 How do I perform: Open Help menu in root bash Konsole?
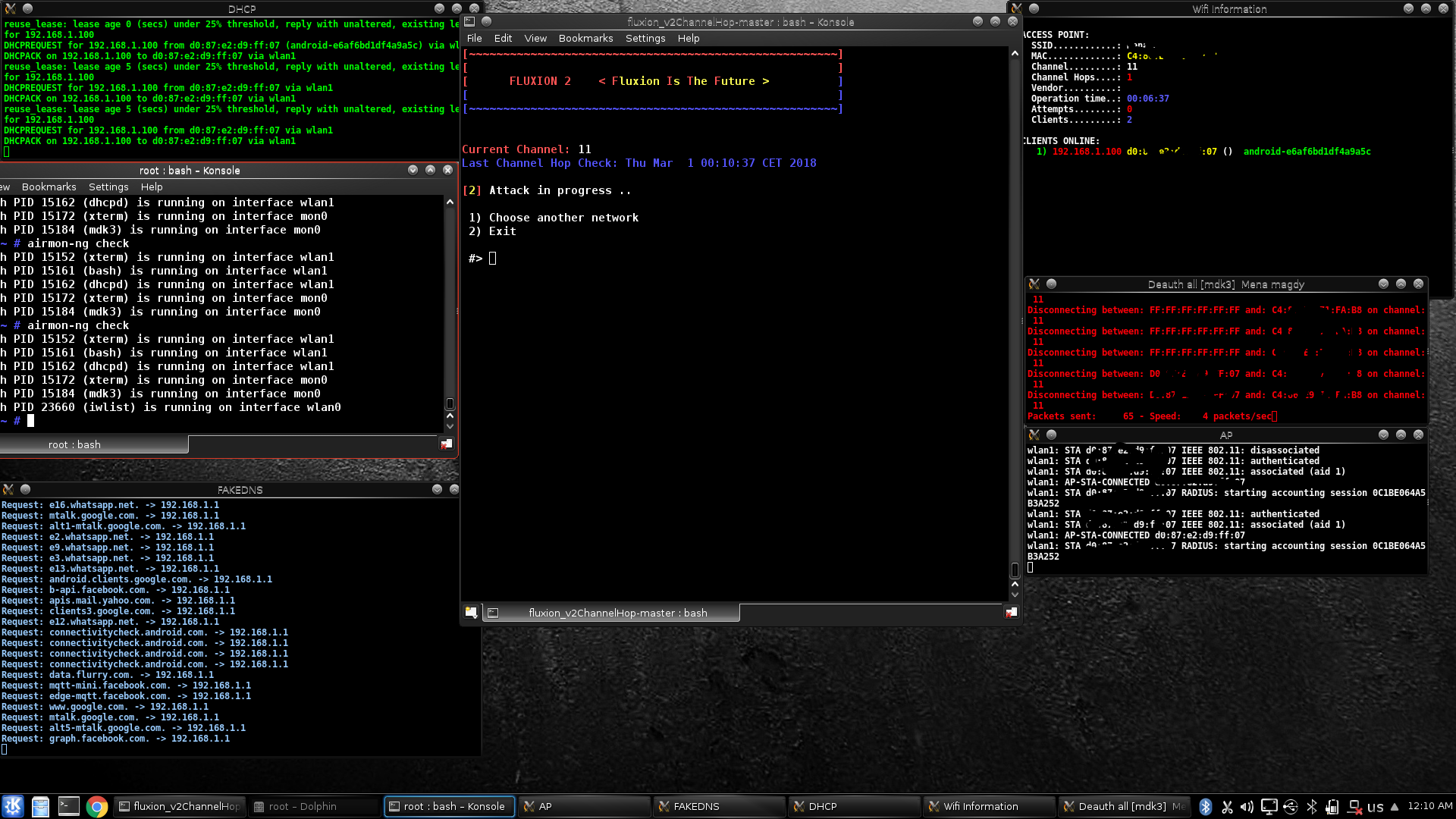point(152,187)
